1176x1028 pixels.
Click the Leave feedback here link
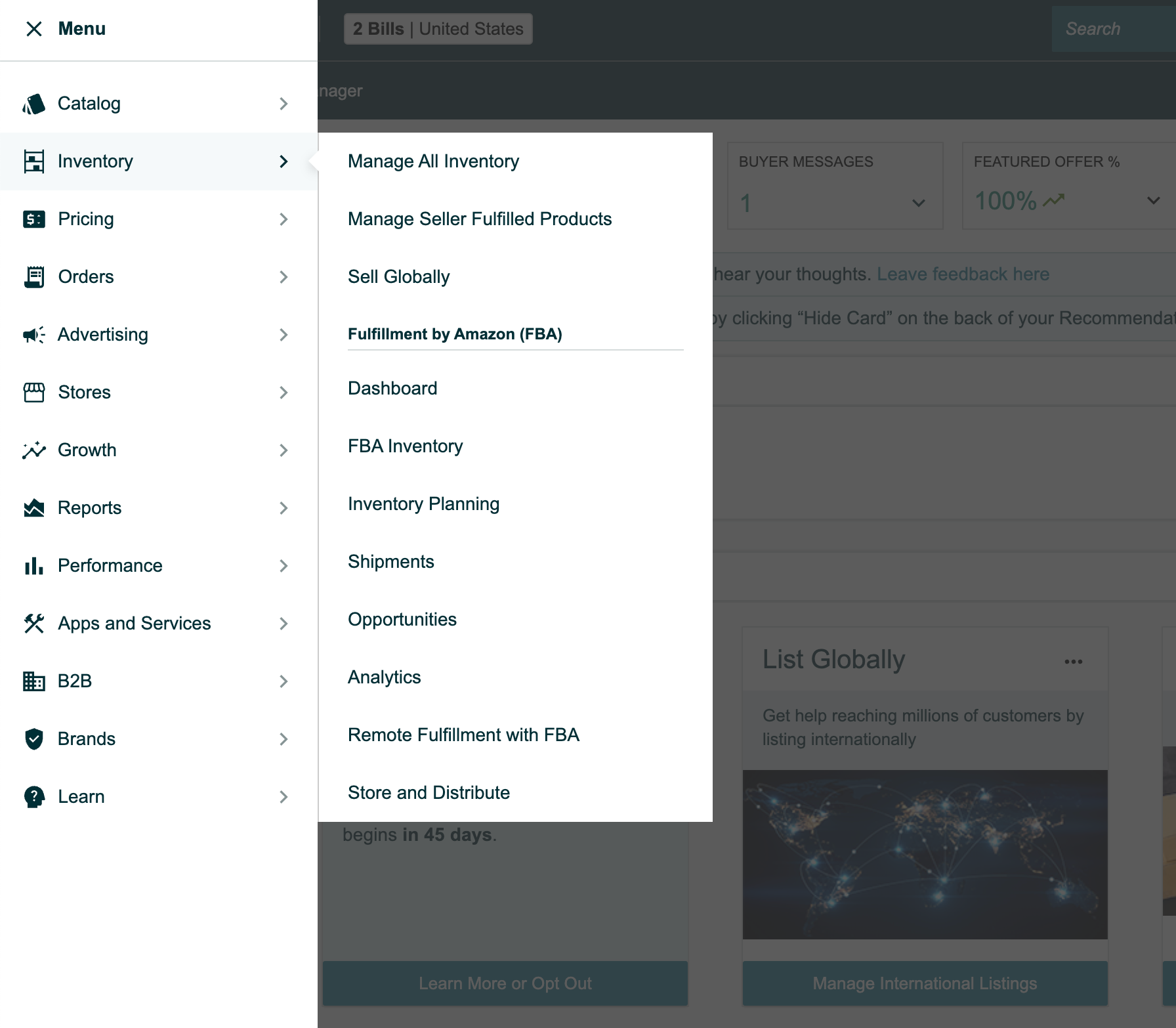pos(963,274)
